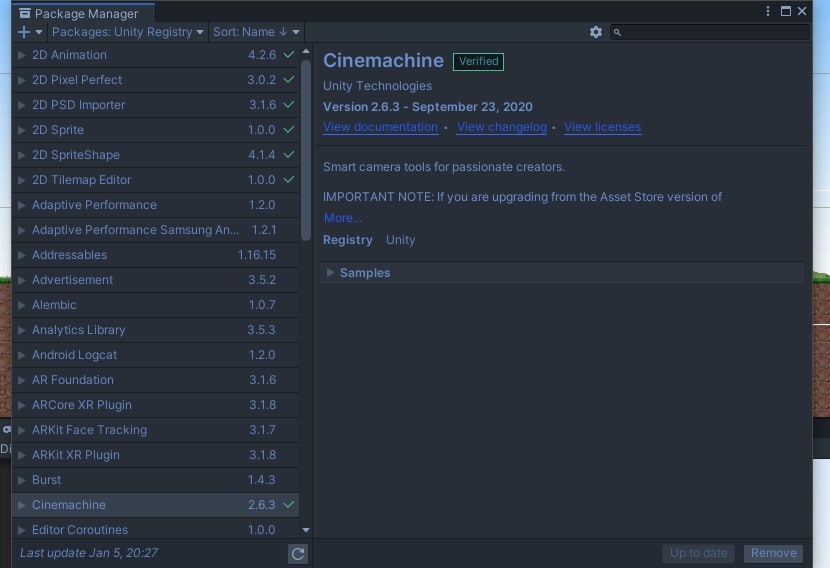Screen dimensions: 830x568
Task: Expand the Cinemachine package entry
Action: click(22, 505)
